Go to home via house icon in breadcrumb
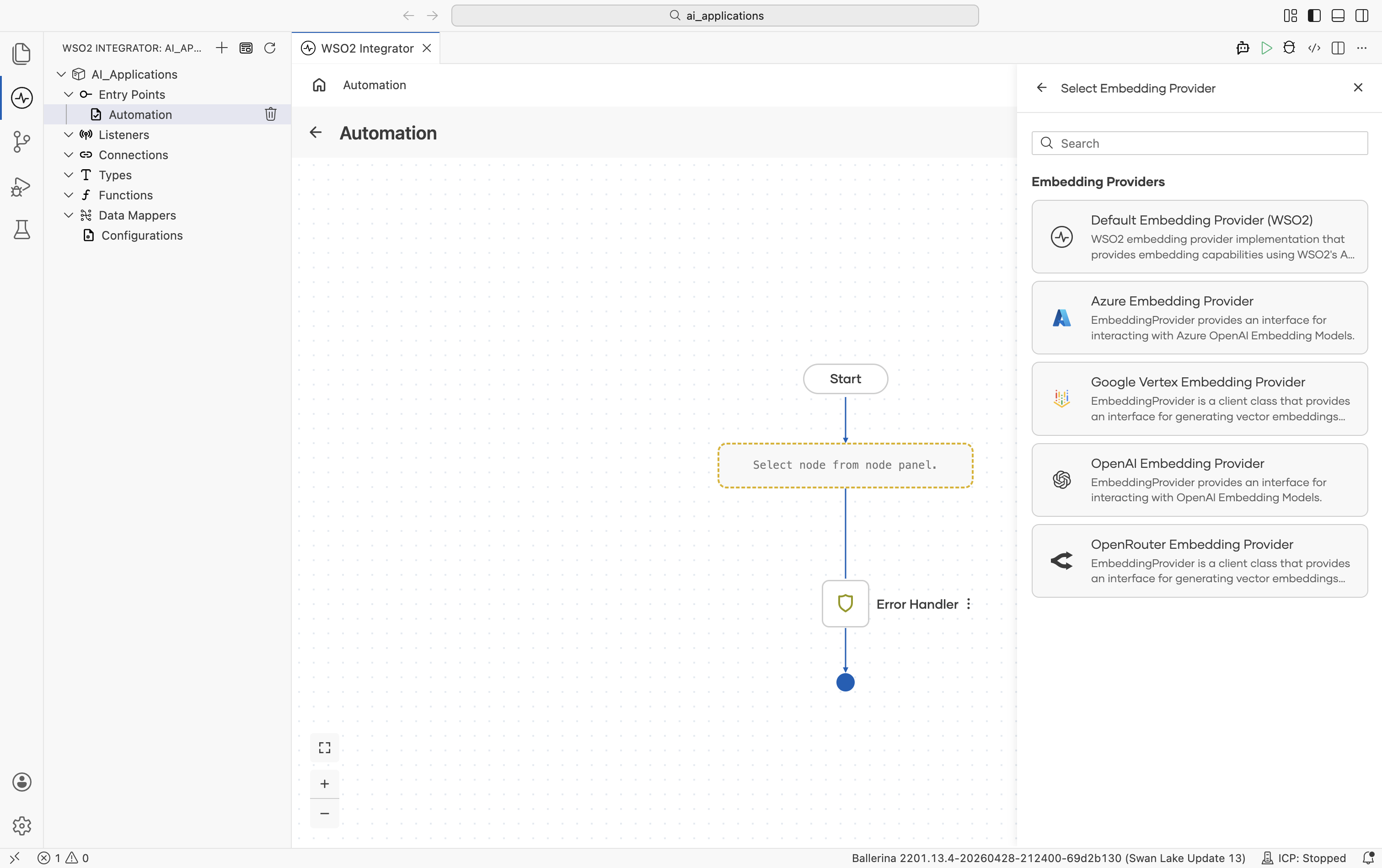The image size is (1382, 868). click(319, 85)
